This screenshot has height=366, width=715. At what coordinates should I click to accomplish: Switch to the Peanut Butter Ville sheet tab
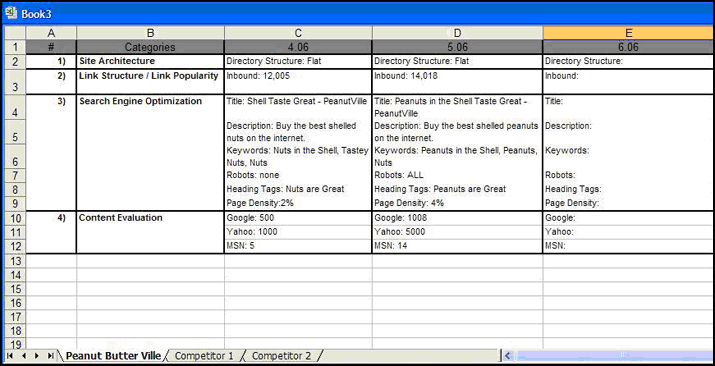(x=113, y=356)
